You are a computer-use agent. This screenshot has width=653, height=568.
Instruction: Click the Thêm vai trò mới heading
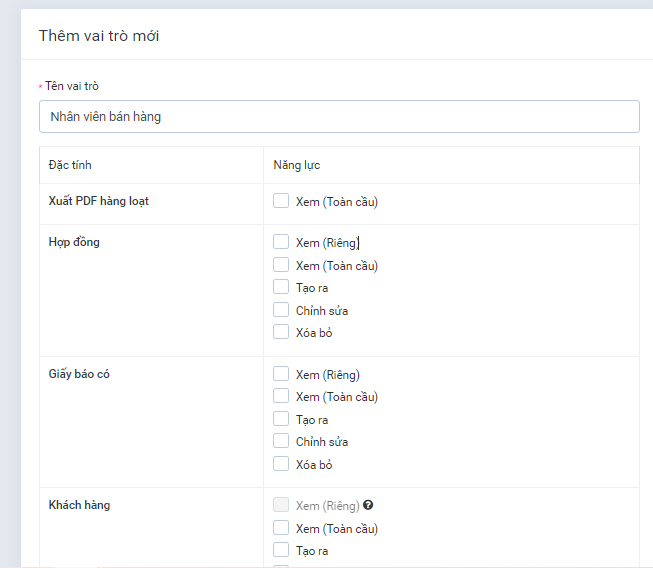click(99, 36)
